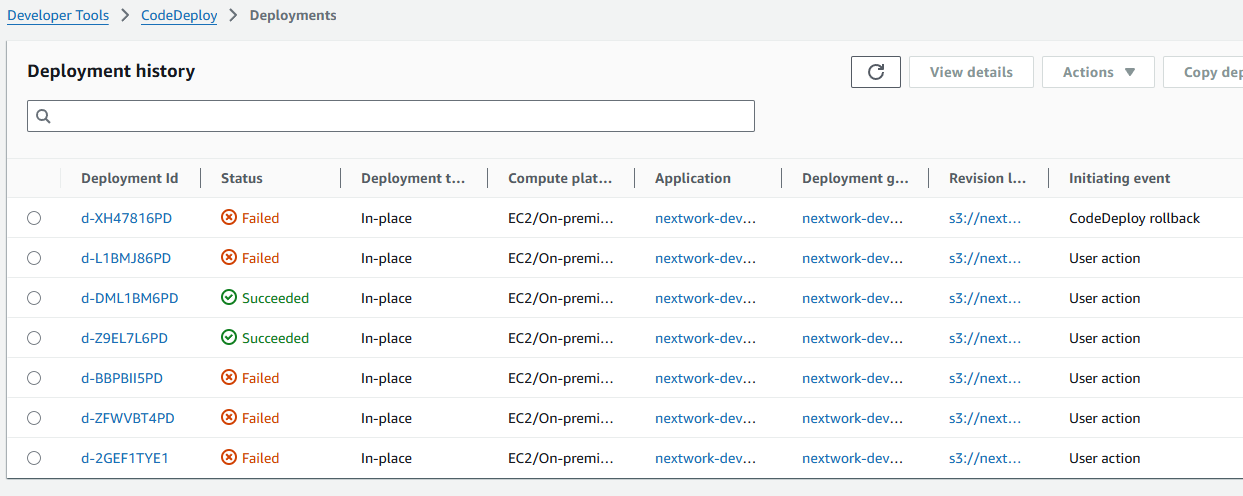Click the View details button

(x=971, y=72)
